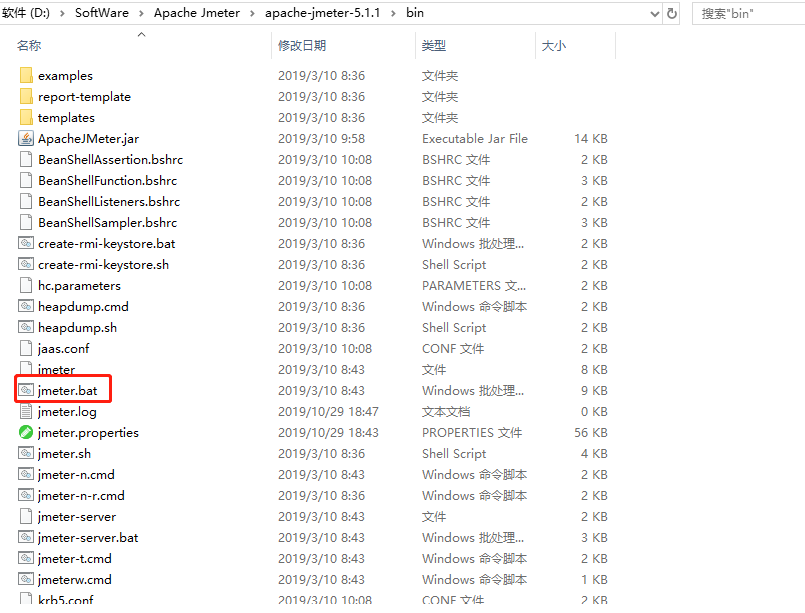The image size is (805, 613).
Task: Click the hc.parameters file icon
Action: click(x=26, y=285)
